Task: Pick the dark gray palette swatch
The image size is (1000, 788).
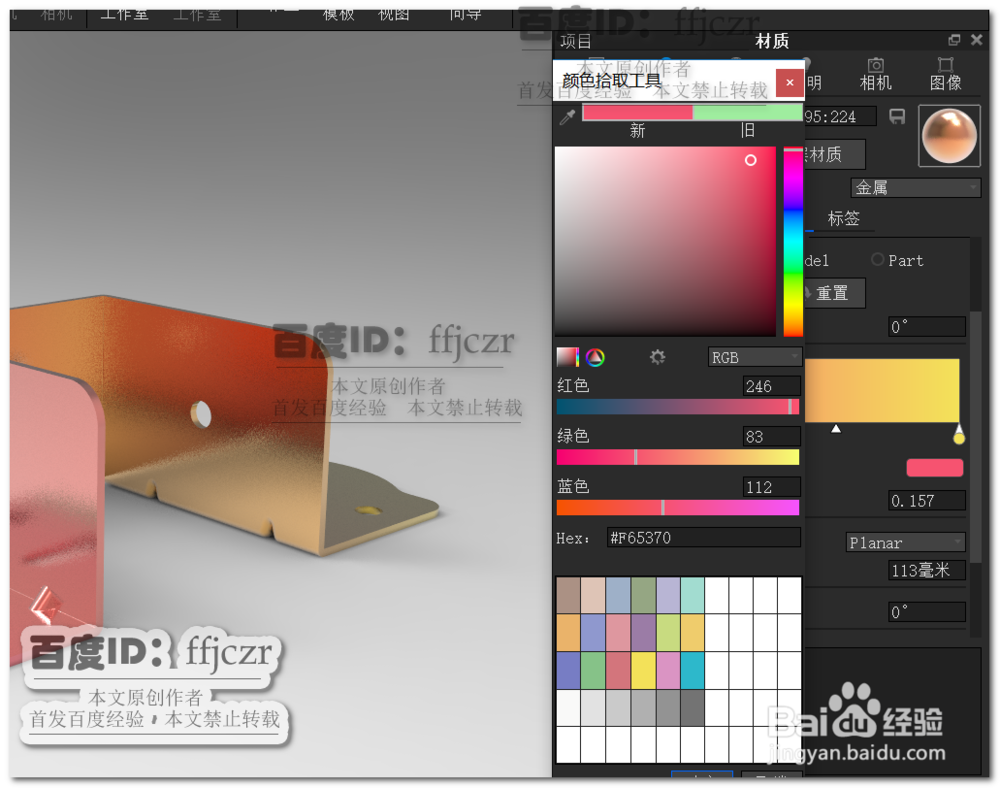Action: 693,708
